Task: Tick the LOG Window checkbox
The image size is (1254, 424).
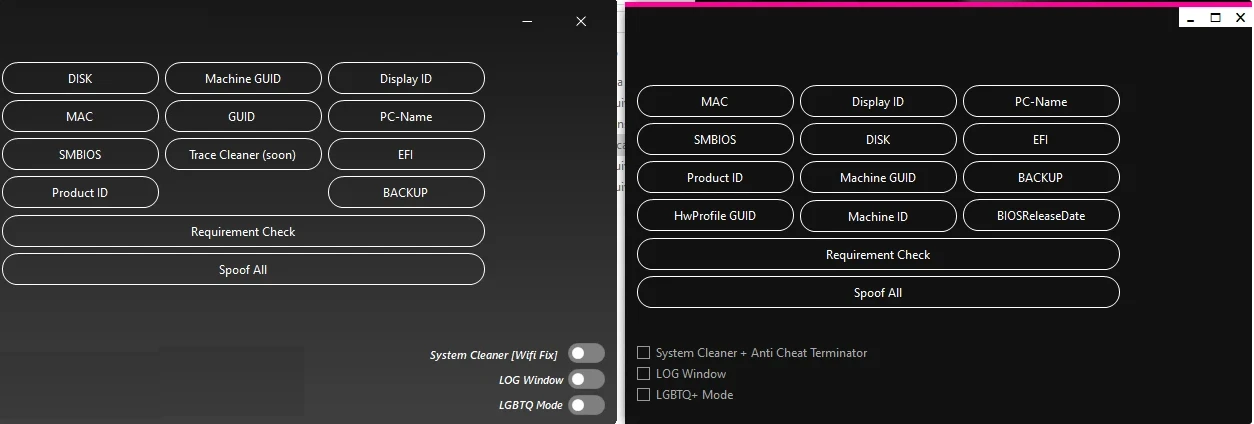Action: (645, 374)
